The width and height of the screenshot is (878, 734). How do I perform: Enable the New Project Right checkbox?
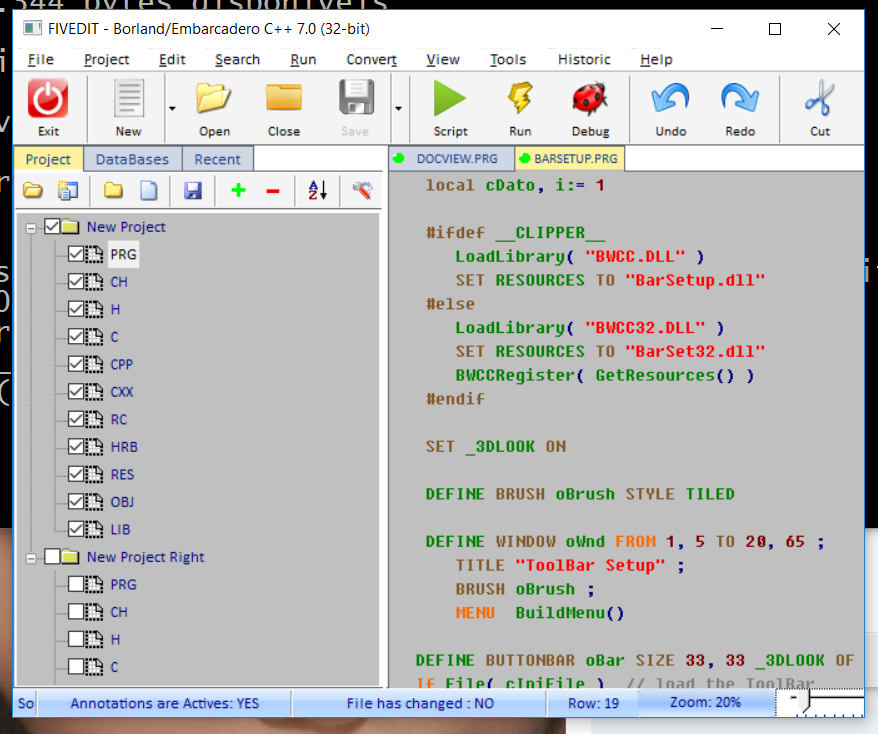pos(53,557)
